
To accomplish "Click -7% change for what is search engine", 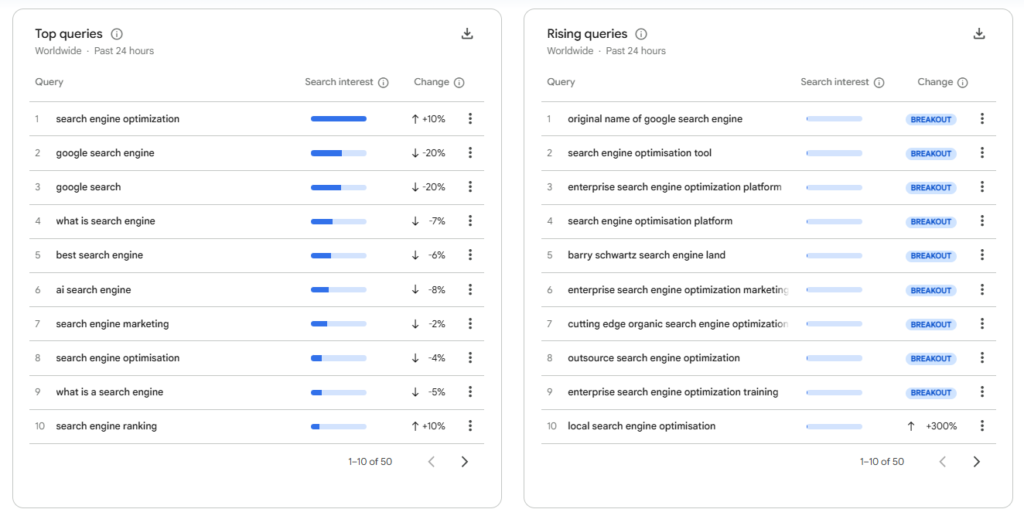I will [x=428, y=221].
